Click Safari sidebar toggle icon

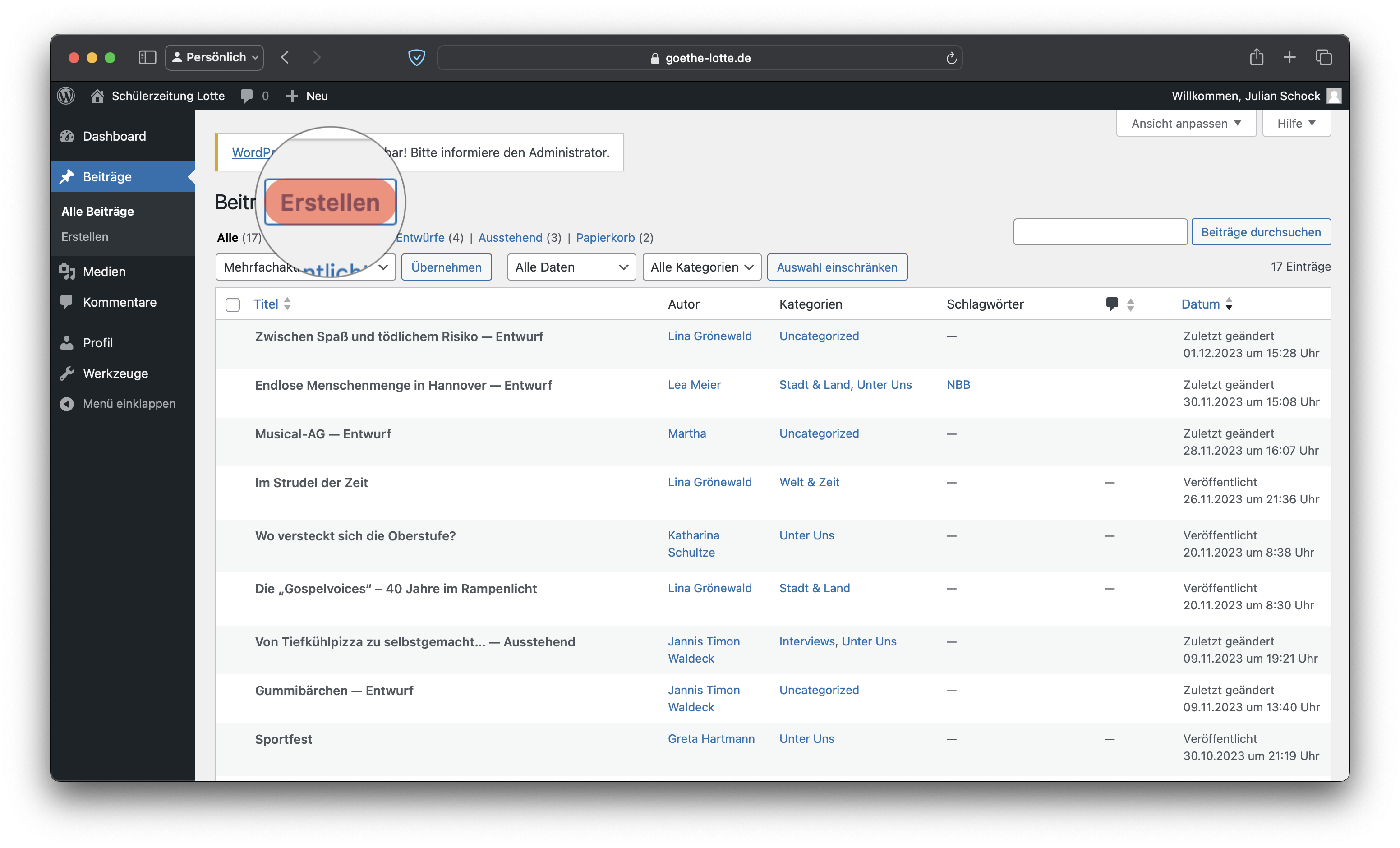tap(147, 57)
